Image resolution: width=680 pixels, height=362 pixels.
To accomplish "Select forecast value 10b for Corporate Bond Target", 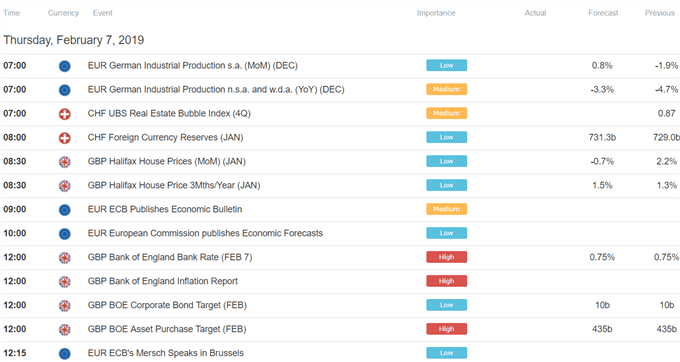I will (602, 305).
